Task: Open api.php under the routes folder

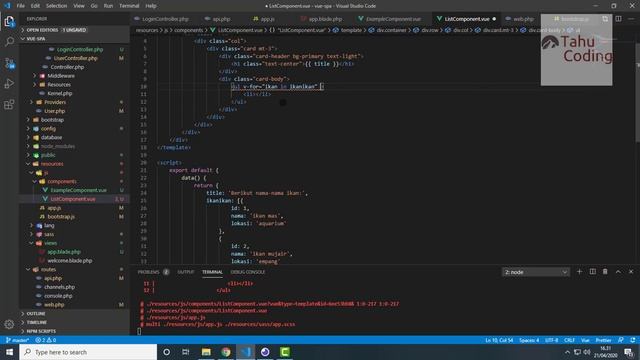Action: coord(53,278)
